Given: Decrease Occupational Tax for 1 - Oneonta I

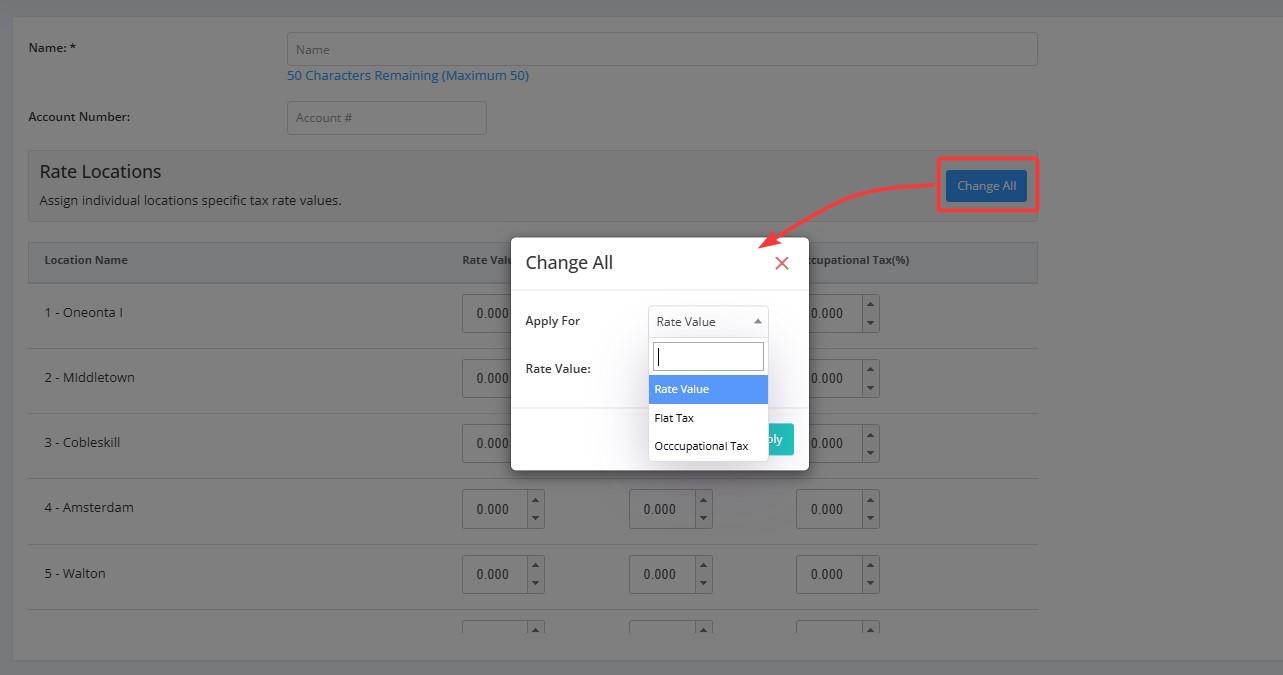Looking at the screenshot, I should (x=870, y=323).
